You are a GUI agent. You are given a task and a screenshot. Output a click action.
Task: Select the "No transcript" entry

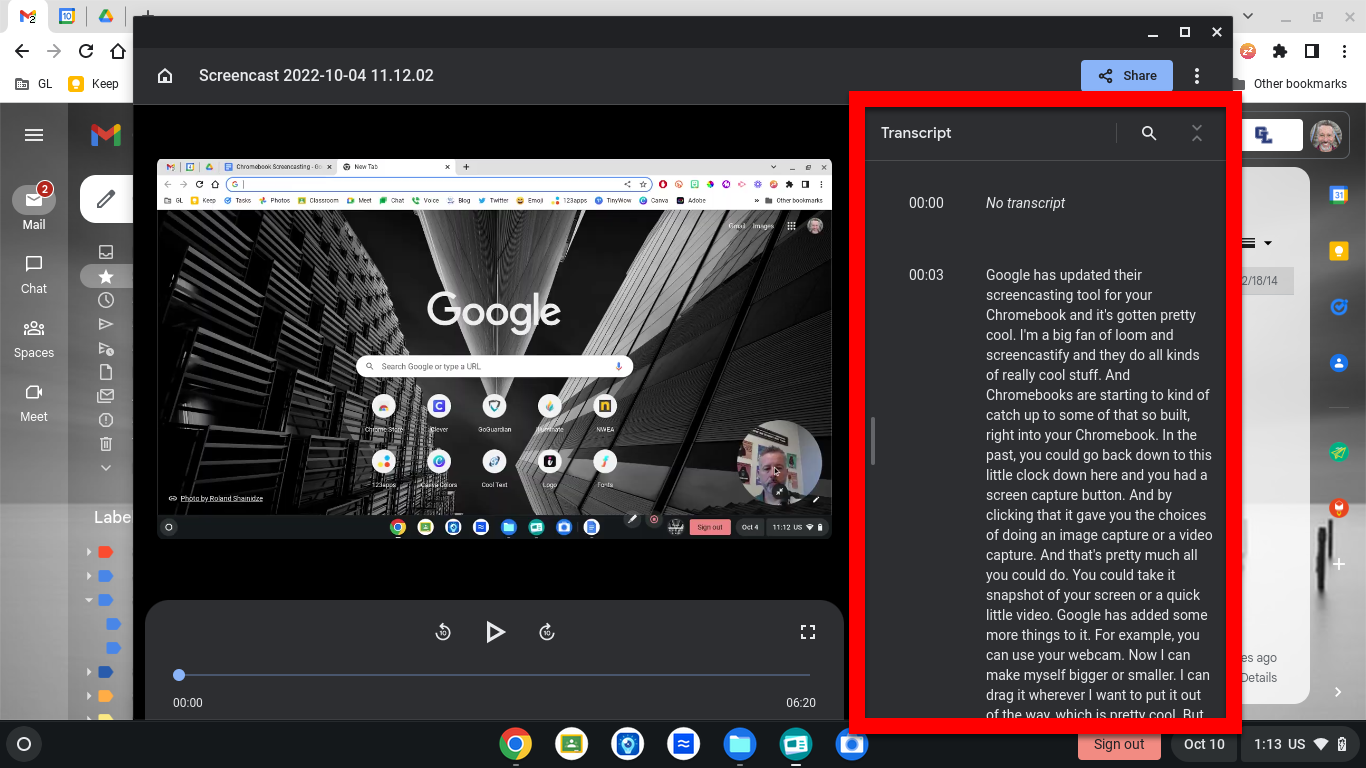(1025, 203)
